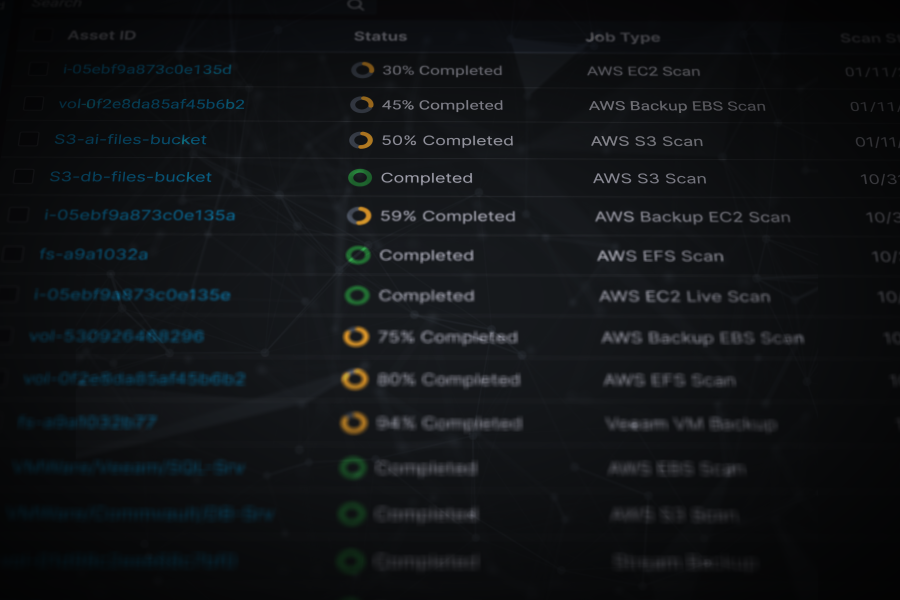Click the search magnifier icon
This screenshot has height=600, width=900.
355,5
